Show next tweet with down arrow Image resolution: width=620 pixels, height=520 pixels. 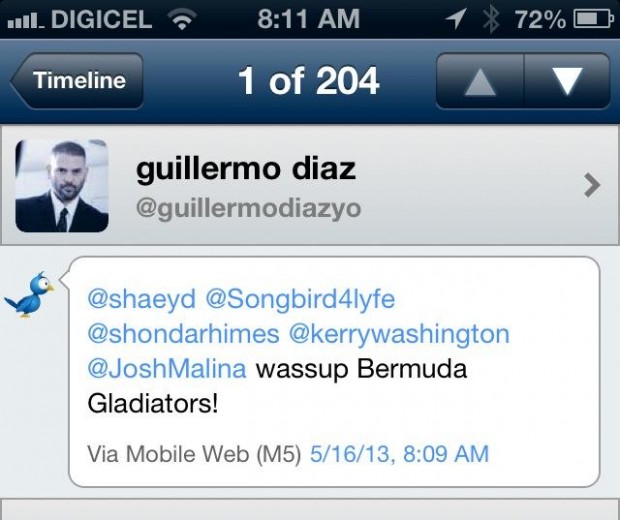(567, 81)
